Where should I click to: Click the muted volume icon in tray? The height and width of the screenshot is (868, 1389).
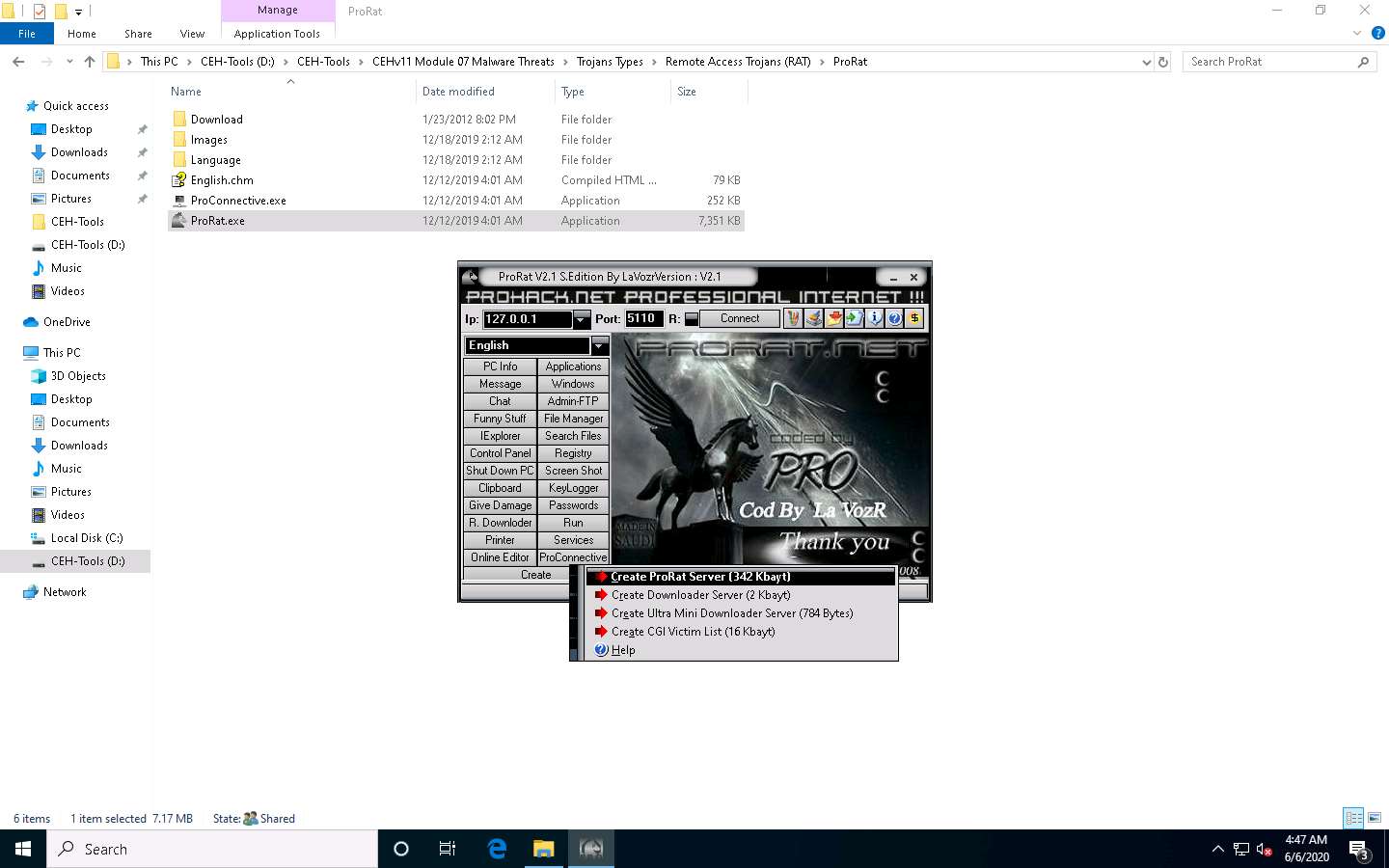click(1264, 850)
